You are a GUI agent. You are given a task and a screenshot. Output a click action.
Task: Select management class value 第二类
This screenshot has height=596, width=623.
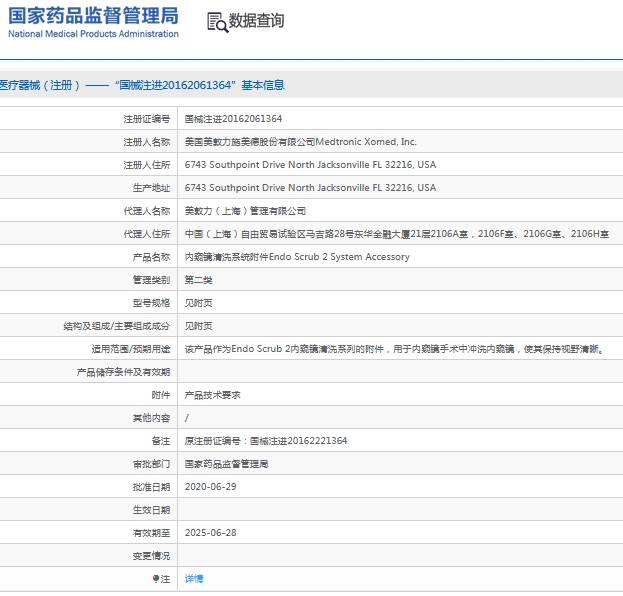click(198, 280)
